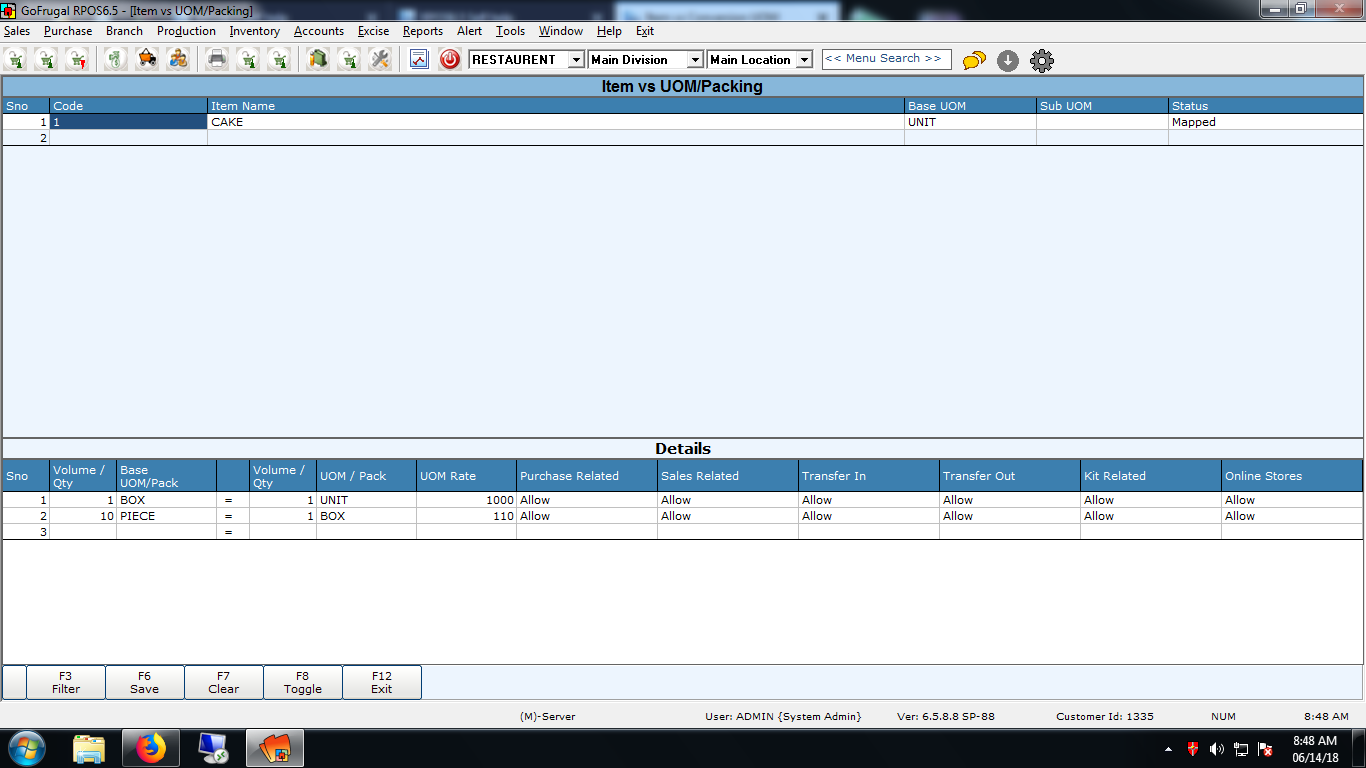Open the chart report toolbar icon
The image size is (1366, 768).
419,60
